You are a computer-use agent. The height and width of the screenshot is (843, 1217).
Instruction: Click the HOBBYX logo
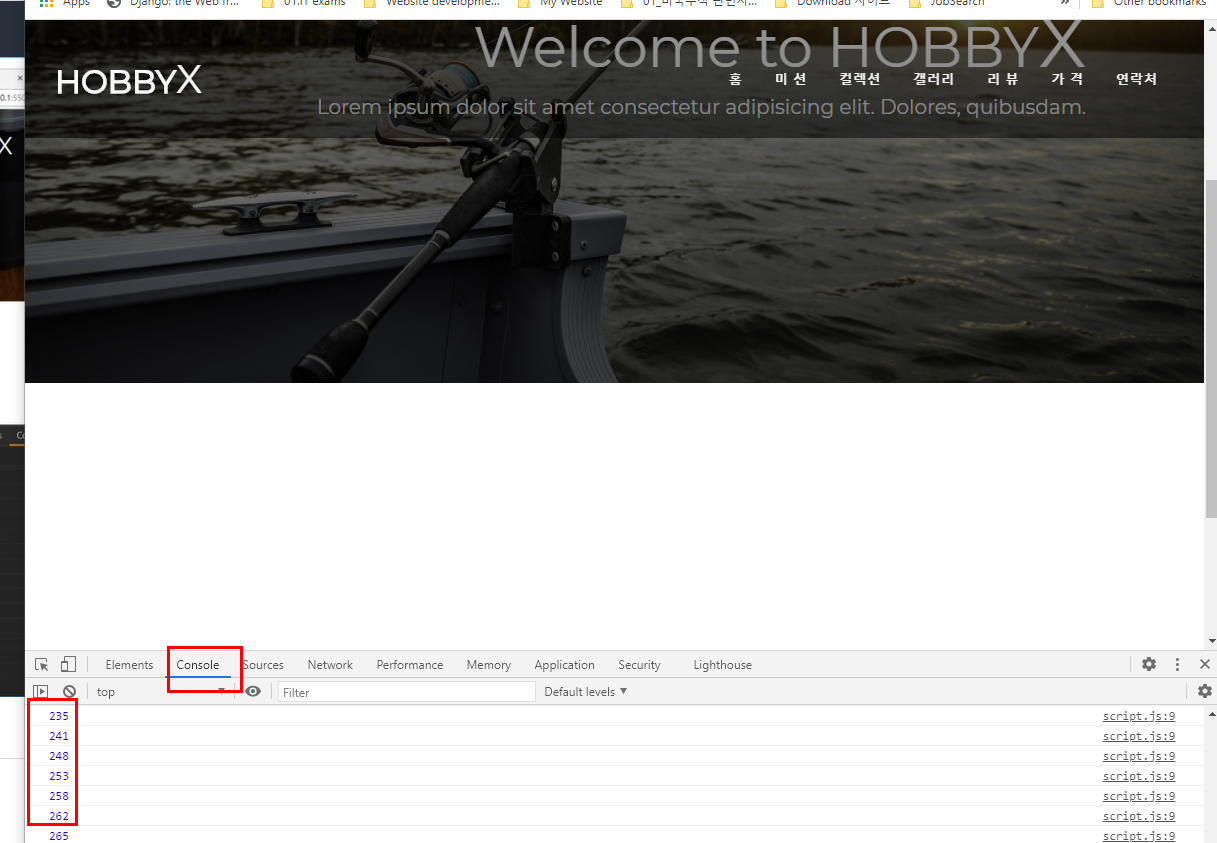(130, 81)
